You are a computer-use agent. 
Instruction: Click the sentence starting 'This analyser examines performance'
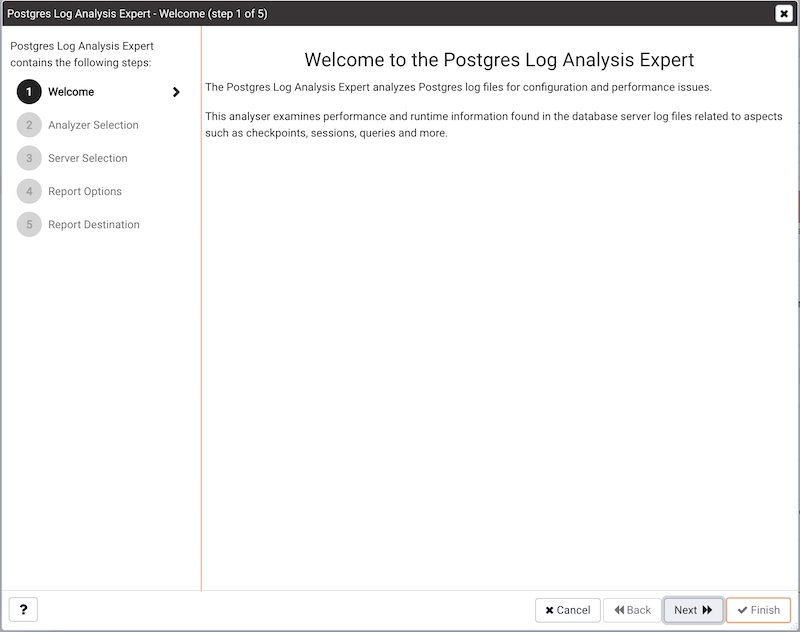point(493,124)
